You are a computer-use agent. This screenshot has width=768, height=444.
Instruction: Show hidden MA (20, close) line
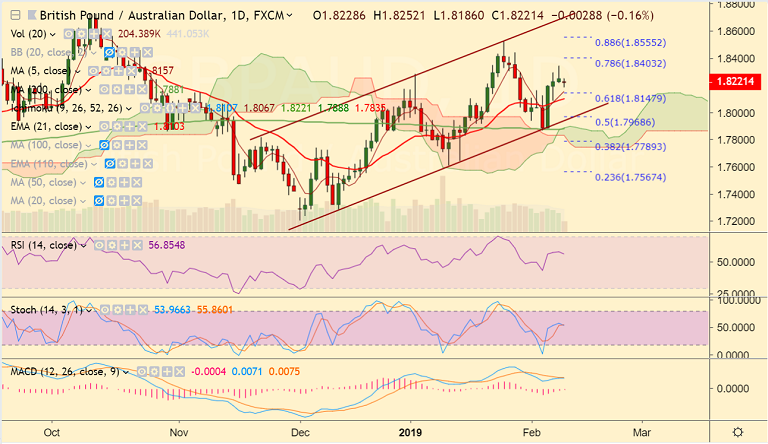coord(99,201)
